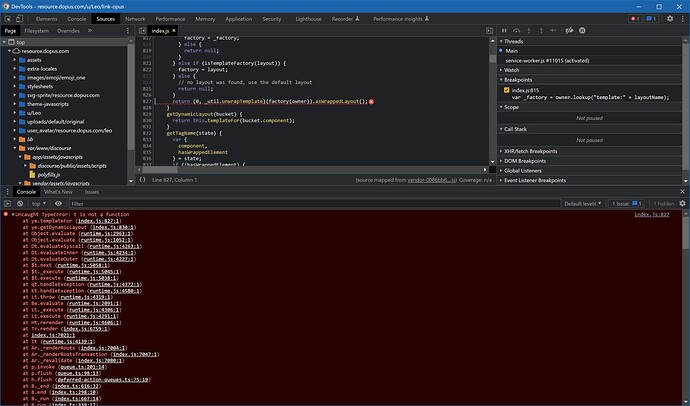Close the console drawer
690x406 pixels.
click(x=683, y=192)
